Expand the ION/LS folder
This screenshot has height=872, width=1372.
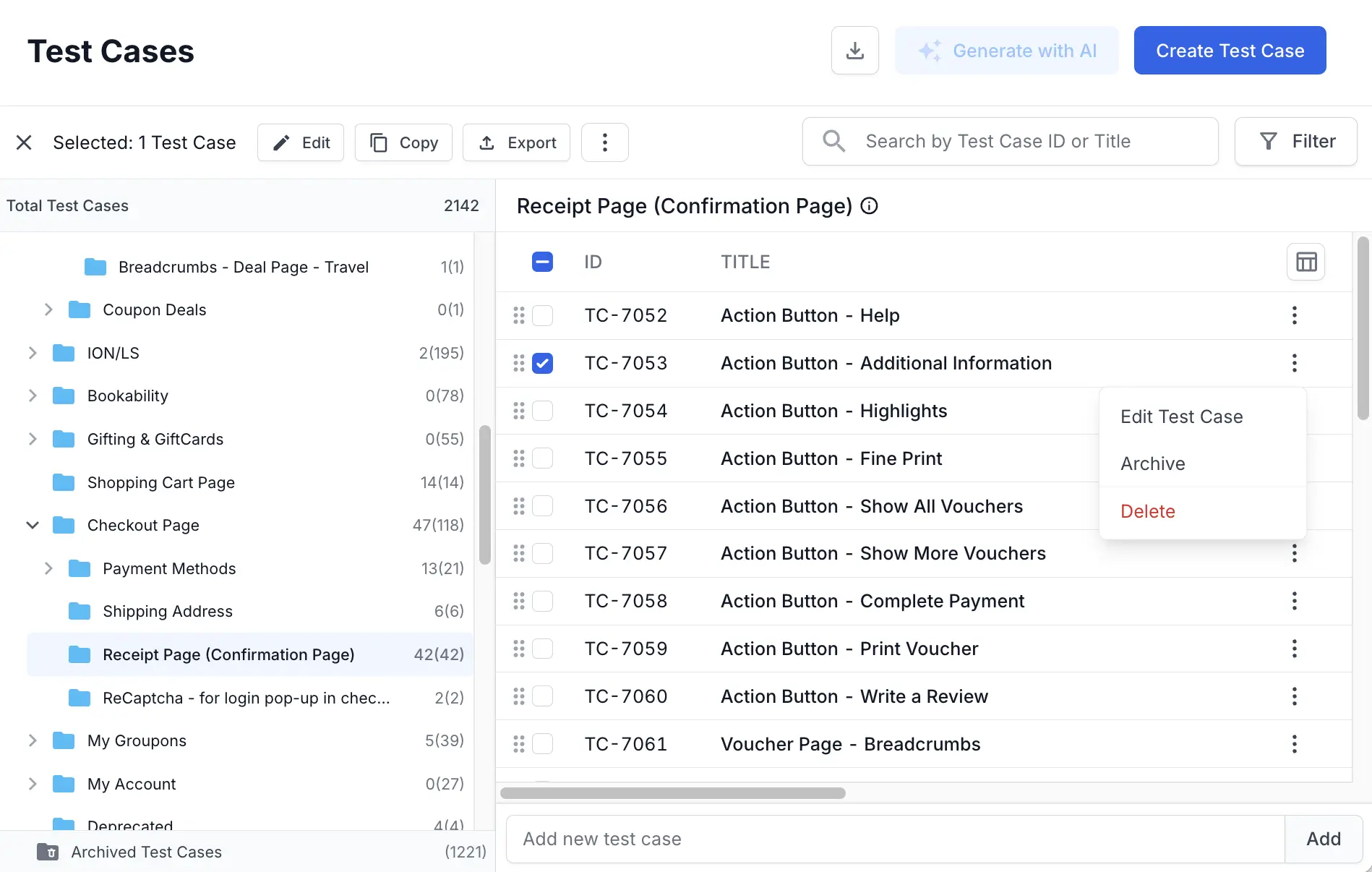click(33, 353)
